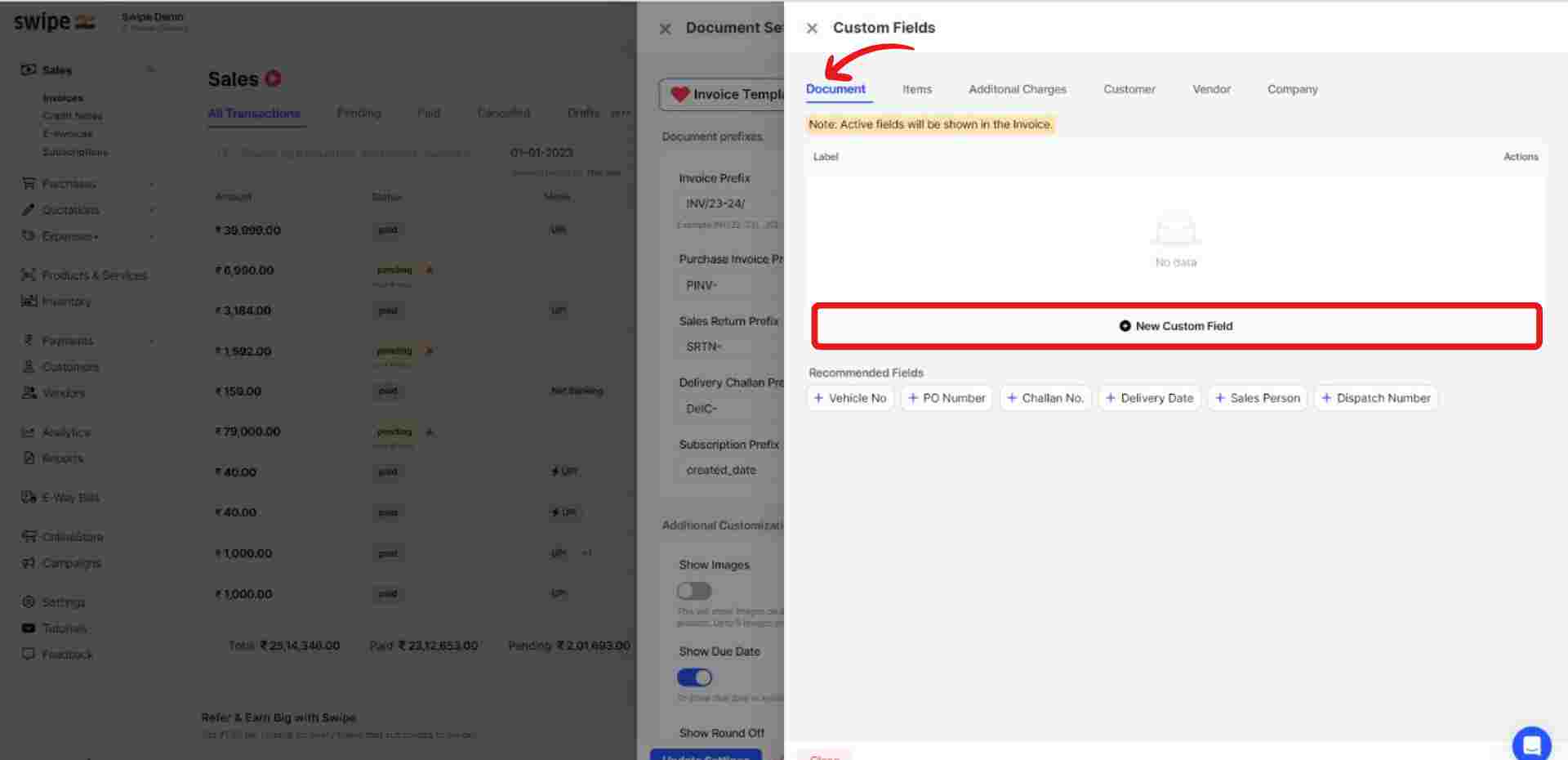Open E-Invoices in the sidebar
Image resolution: width=1568 pixels, height=760 pixels.
click(68, 134)
